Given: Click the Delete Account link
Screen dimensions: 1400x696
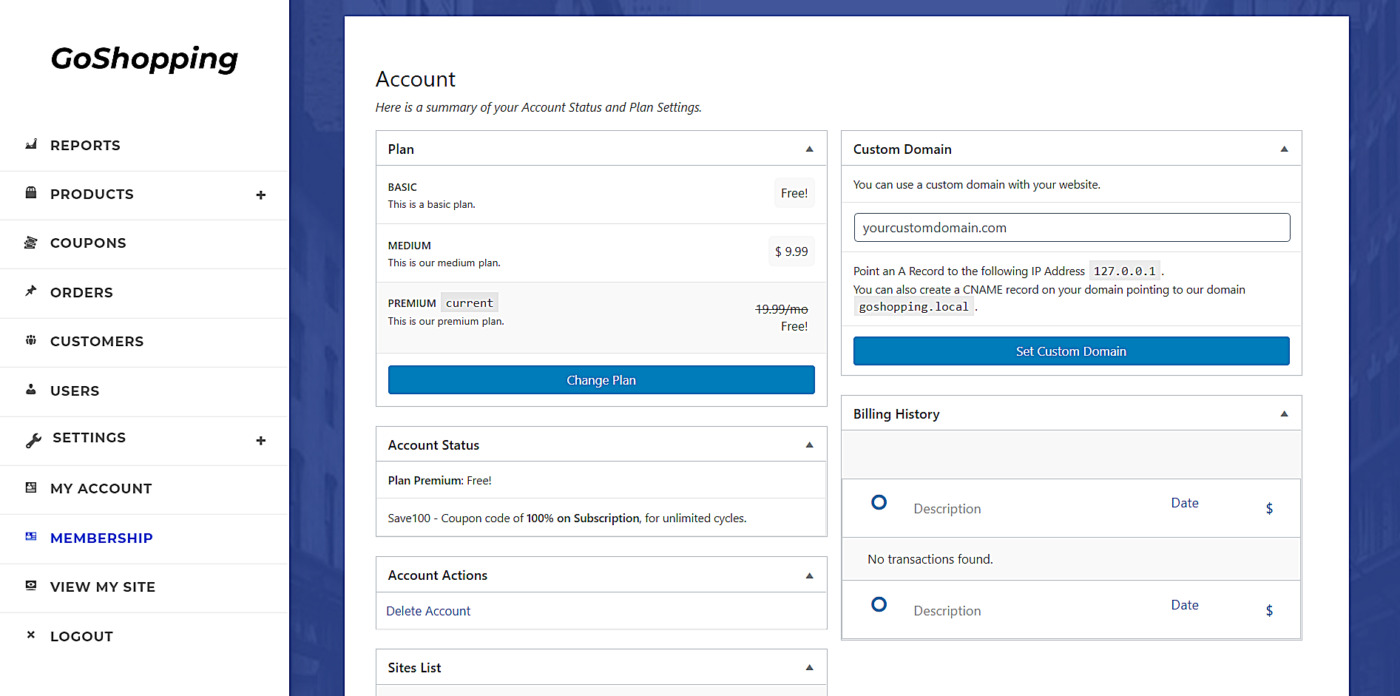Looking at the screenshot, I should 428,611.
